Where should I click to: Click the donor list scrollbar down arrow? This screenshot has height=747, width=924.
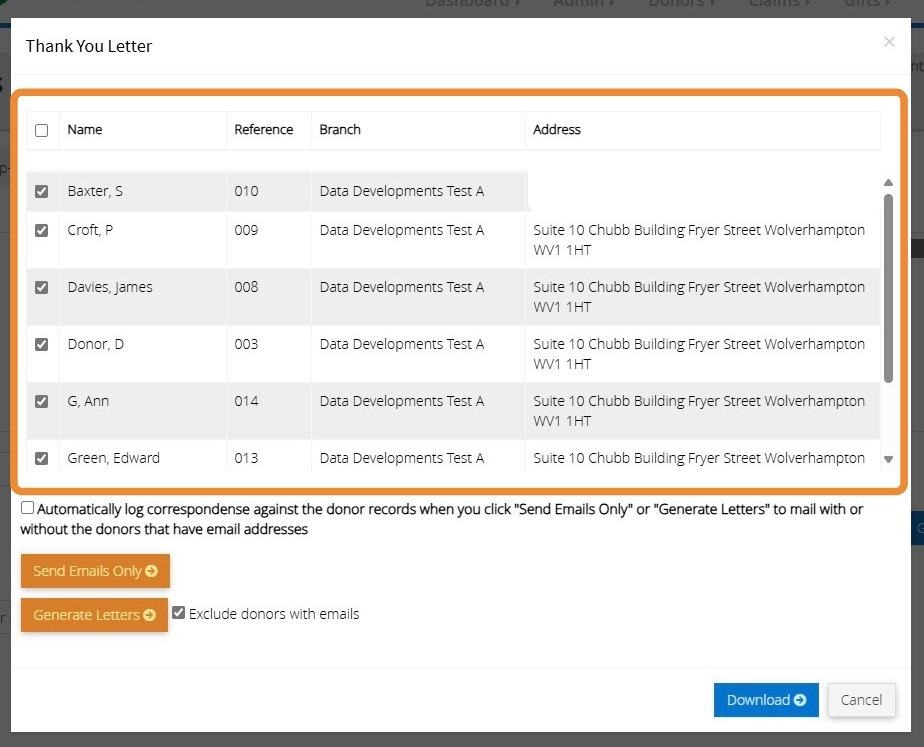coord(889,460)
